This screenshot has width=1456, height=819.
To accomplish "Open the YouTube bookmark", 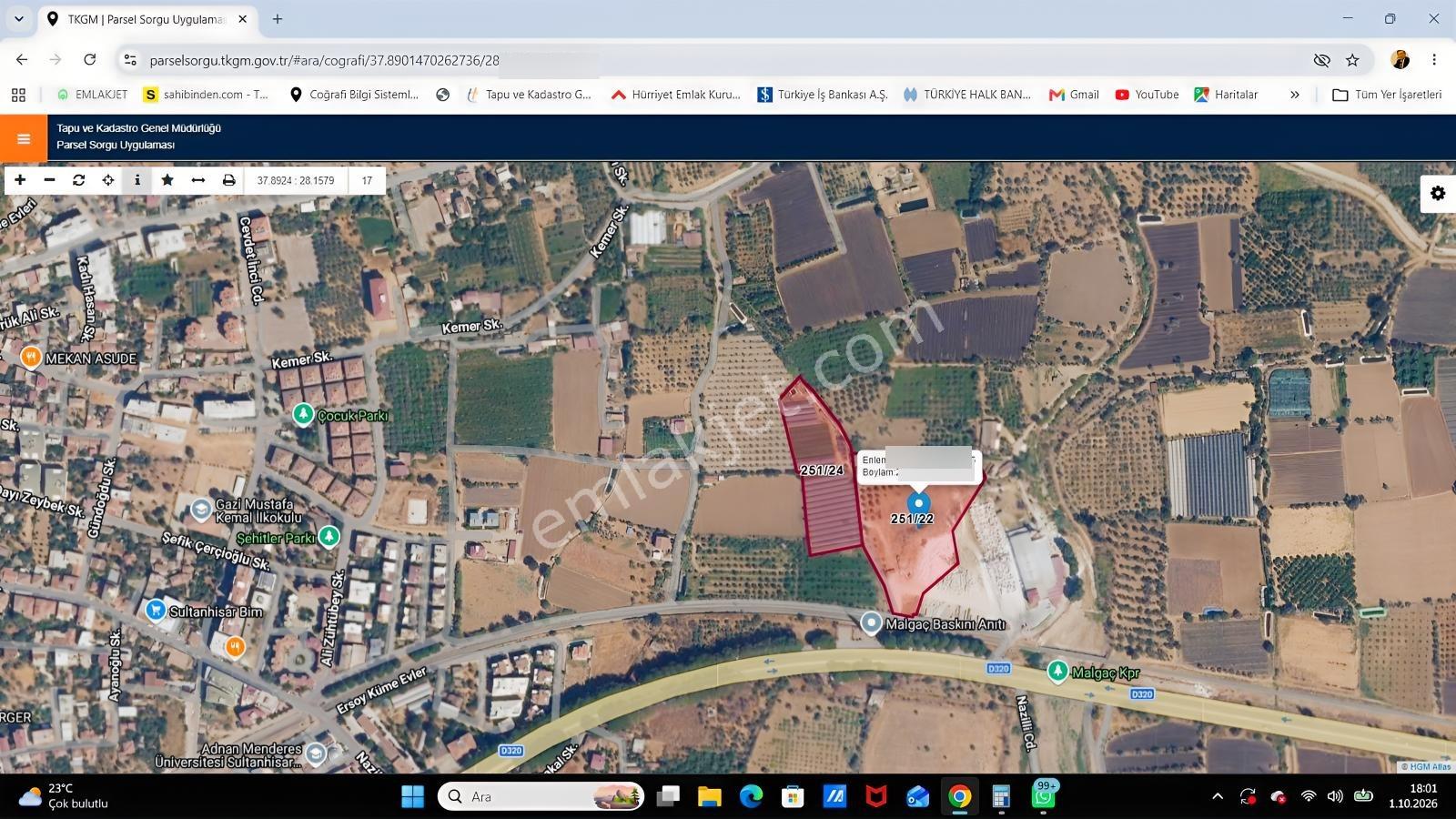I will click(x=1147, y=95).
